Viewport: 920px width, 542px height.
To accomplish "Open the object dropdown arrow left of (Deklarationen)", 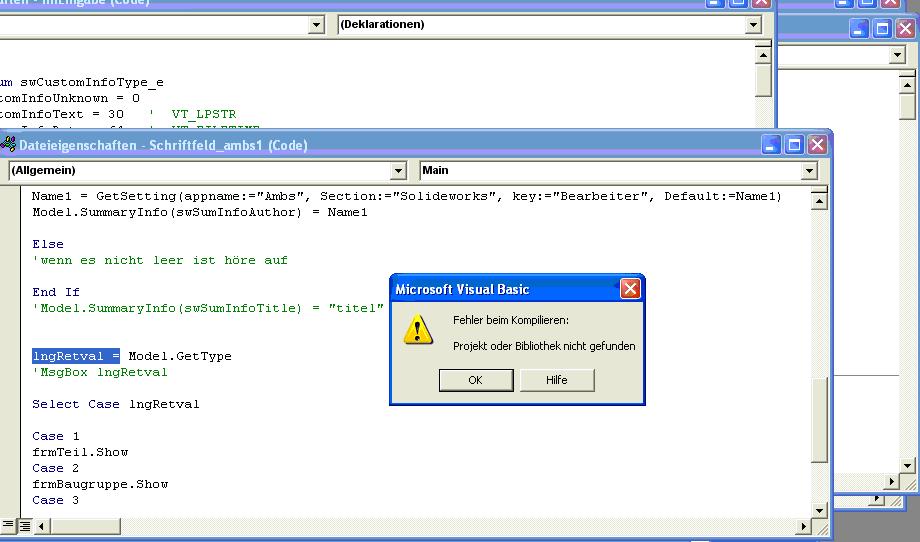I will (x=316, y=25).
